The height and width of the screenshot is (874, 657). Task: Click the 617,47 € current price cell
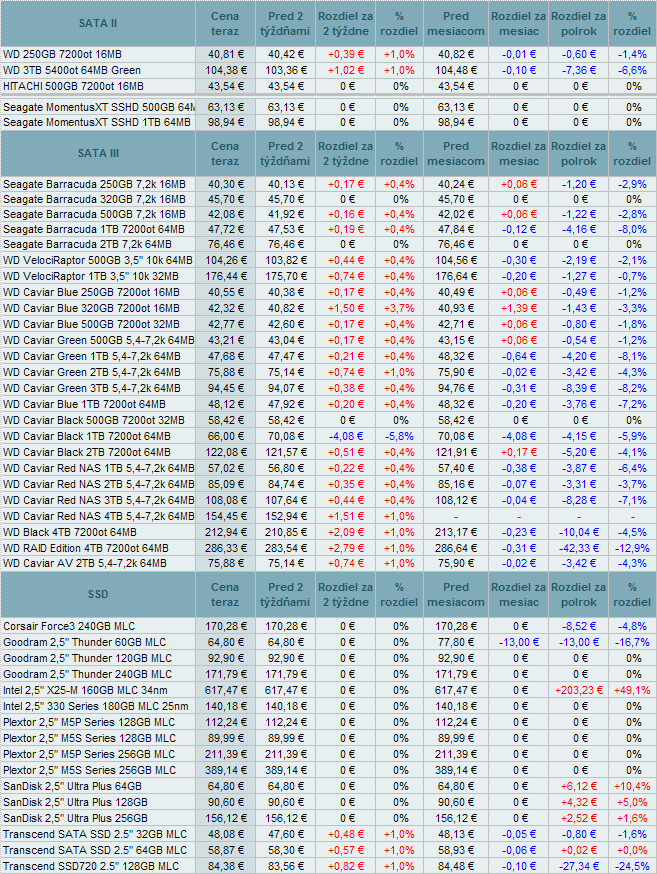(x=225, y=690)
